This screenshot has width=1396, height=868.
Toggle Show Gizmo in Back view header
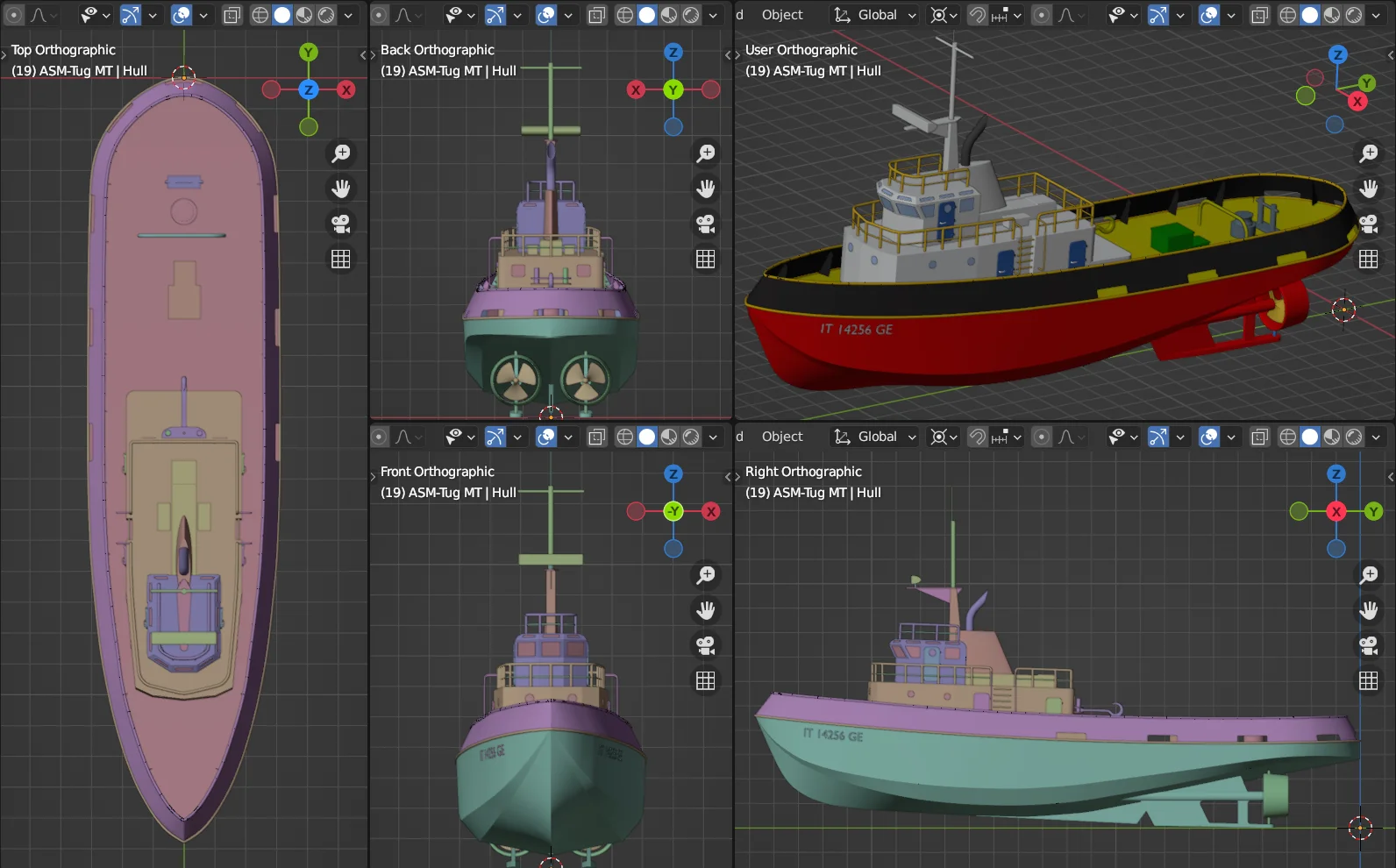(495, 15)
